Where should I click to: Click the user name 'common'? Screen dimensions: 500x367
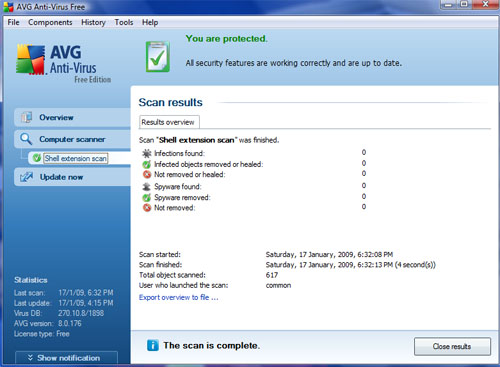(278, 285)
